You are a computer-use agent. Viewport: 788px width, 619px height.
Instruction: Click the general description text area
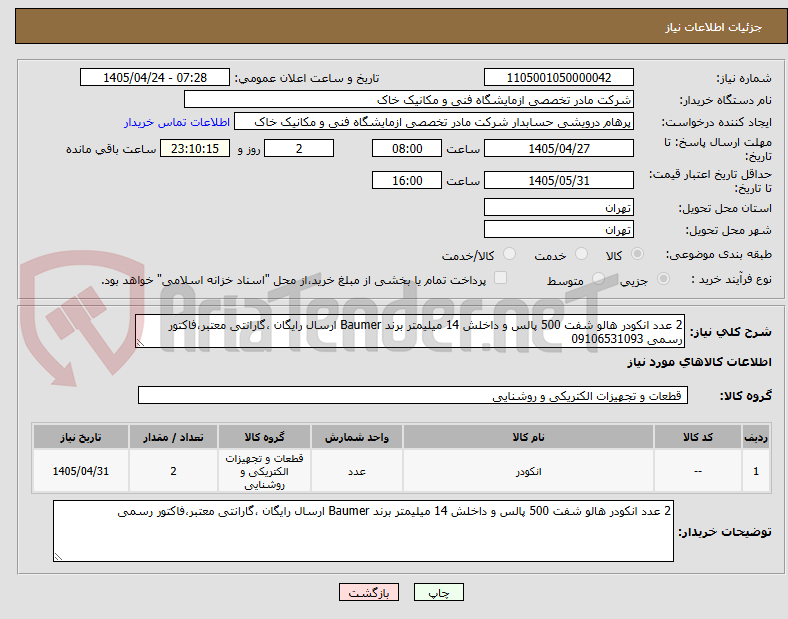[x=410, y=332]
